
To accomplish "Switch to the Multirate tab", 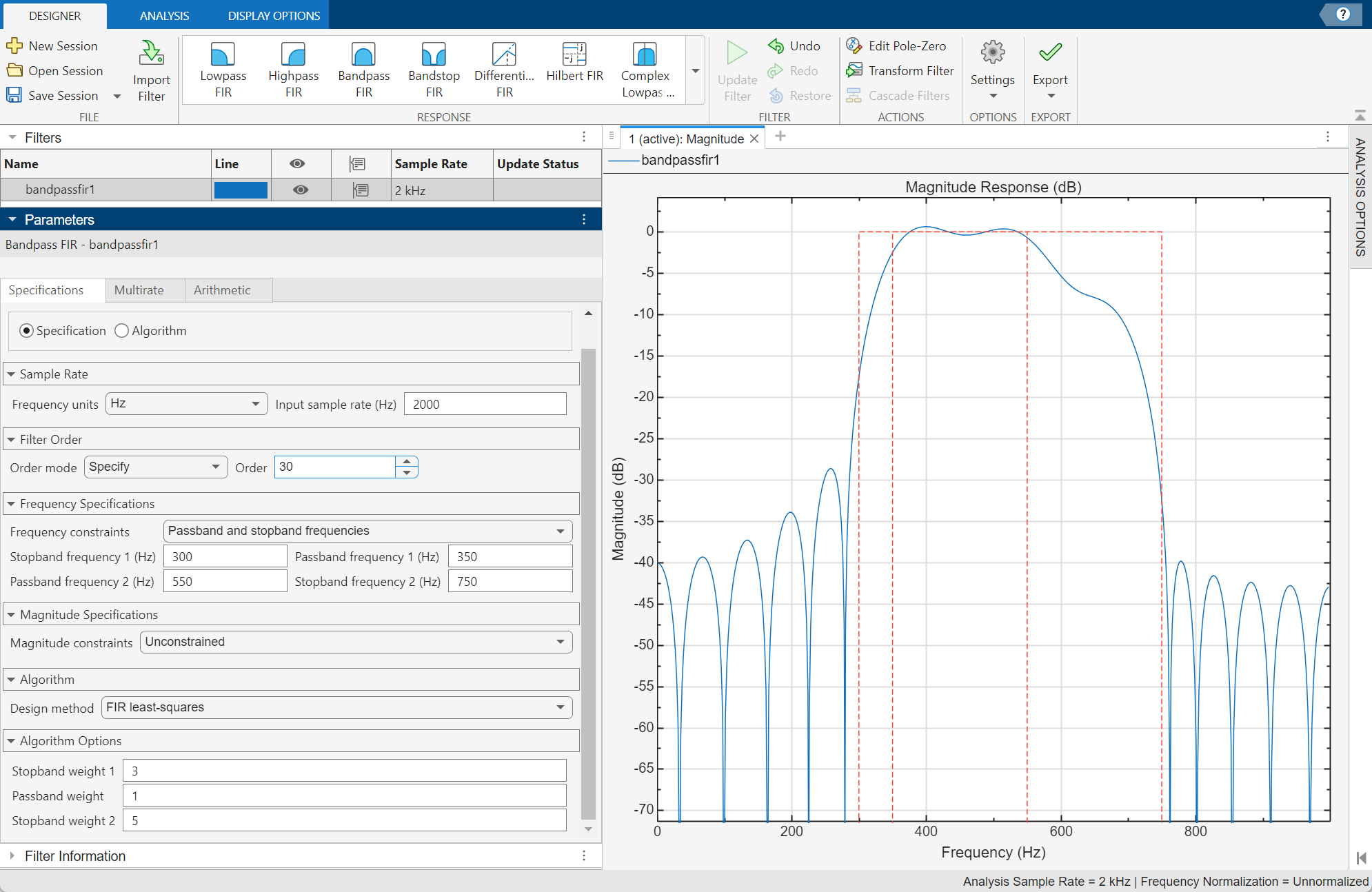I will point(143,290).
